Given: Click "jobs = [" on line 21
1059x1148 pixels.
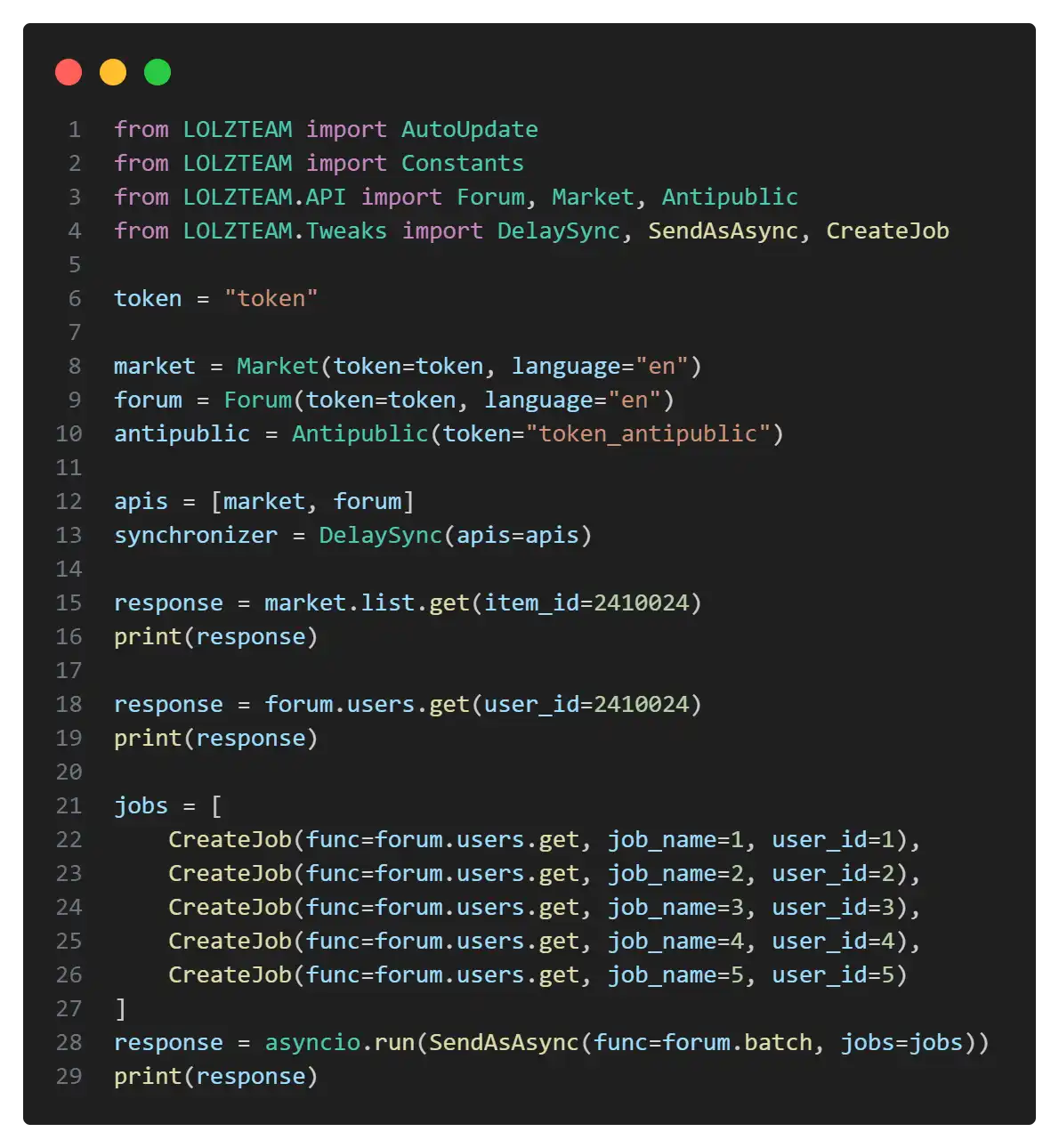Looking at the screenshot, I should (x=168, y=806).
